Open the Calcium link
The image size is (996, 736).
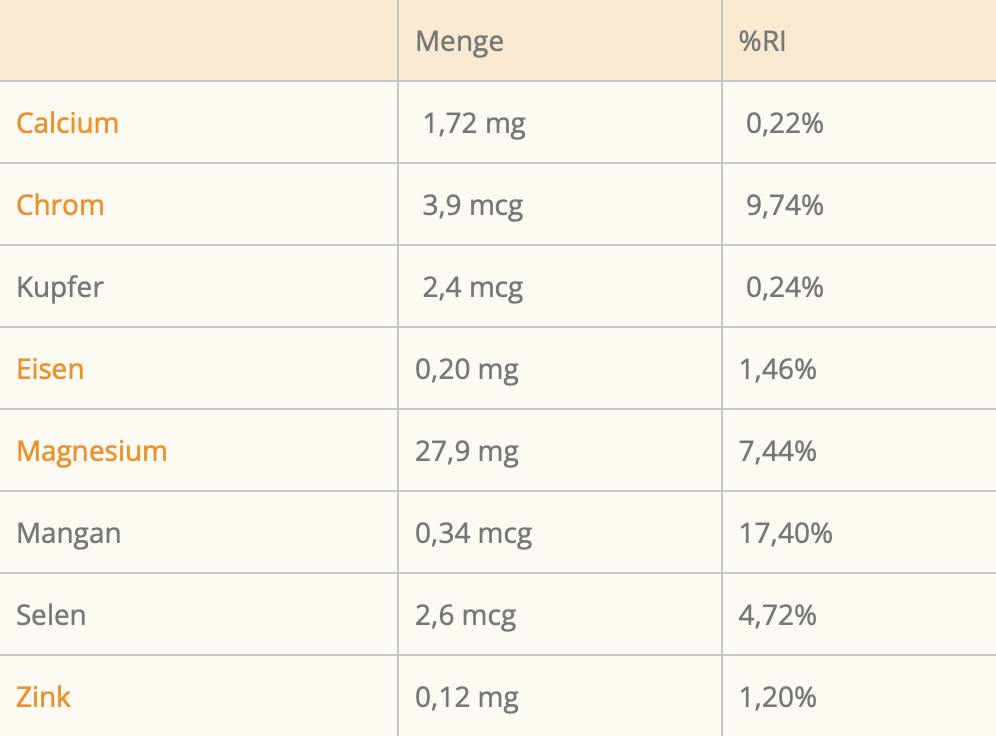click(x=67, y=123)
